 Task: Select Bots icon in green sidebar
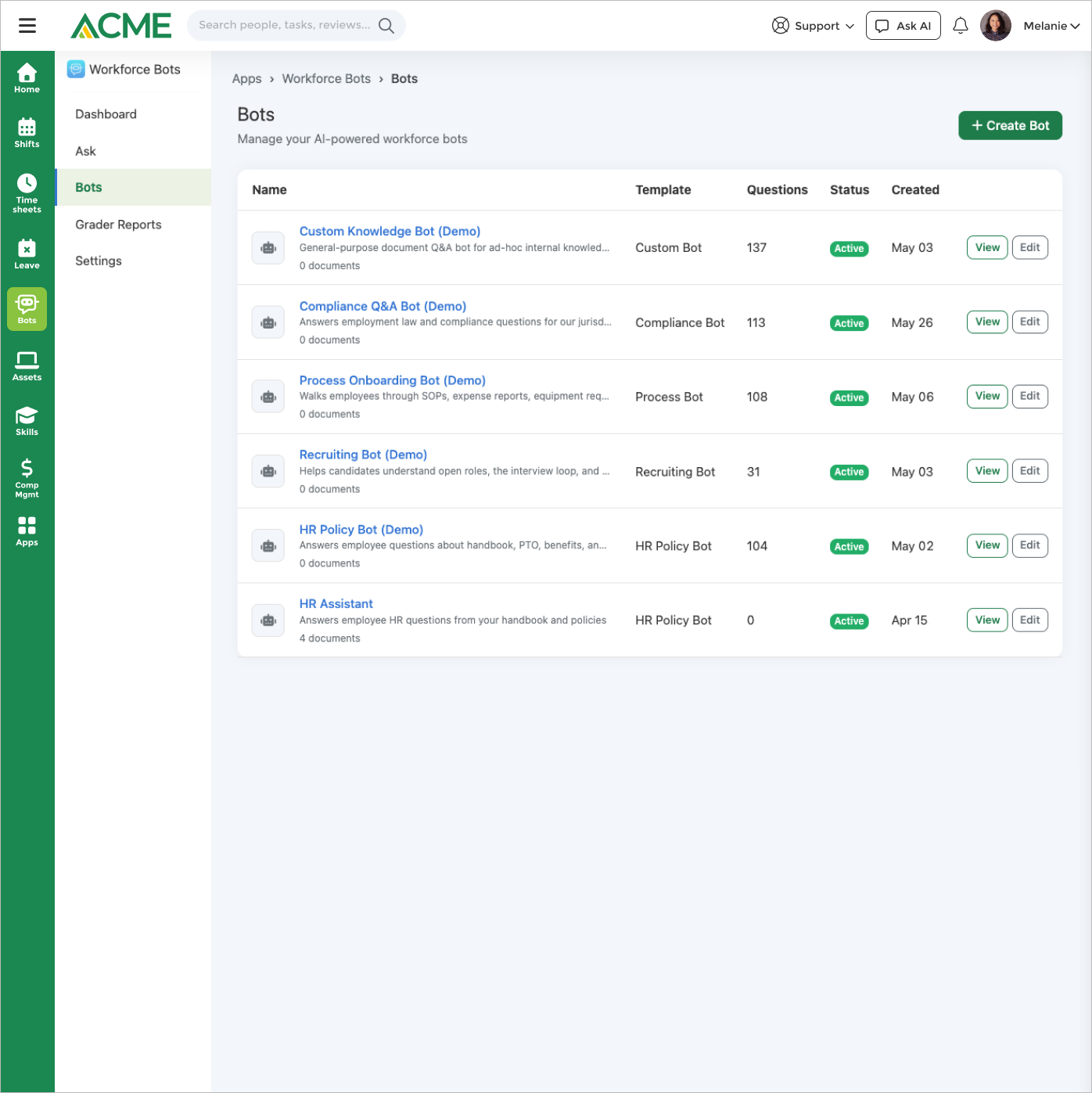point(27,309)
